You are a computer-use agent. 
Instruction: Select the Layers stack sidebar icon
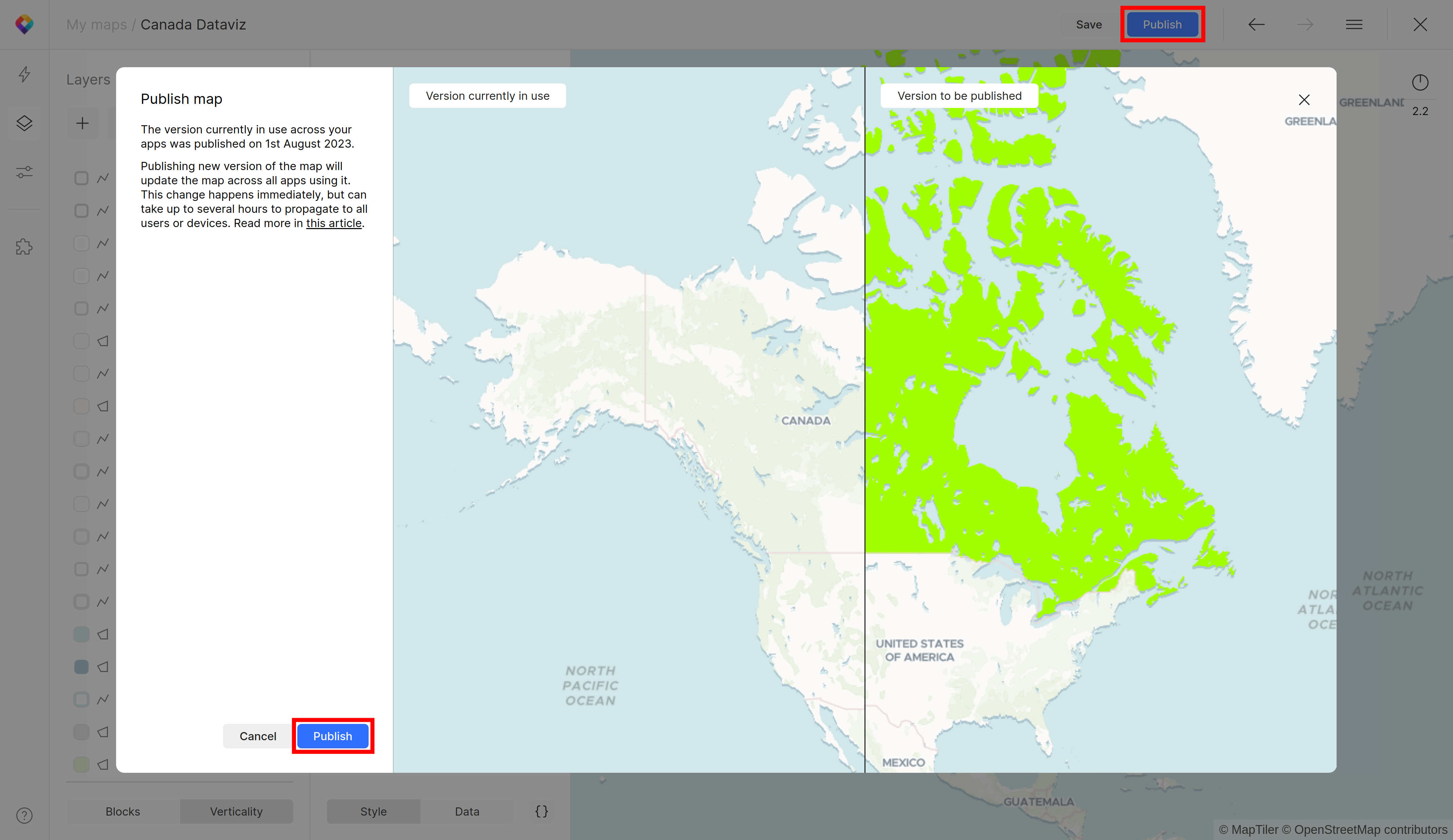(x=24, y=124)
